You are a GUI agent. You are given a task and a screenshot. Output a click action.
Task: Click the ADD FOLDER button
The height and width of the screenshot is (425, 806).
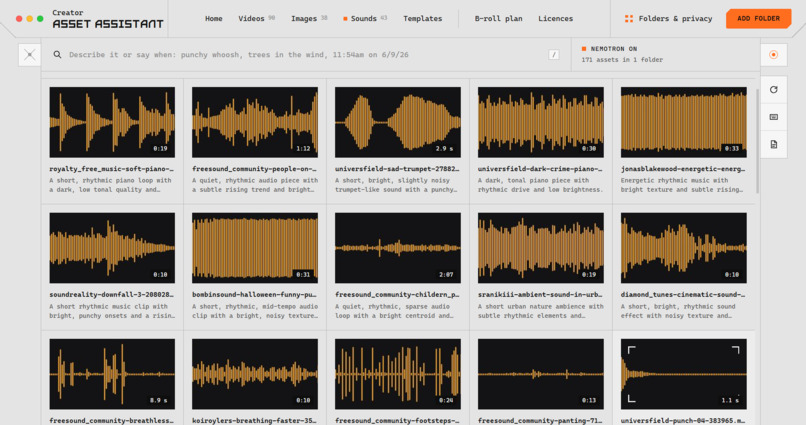click(x=758, y=19)
